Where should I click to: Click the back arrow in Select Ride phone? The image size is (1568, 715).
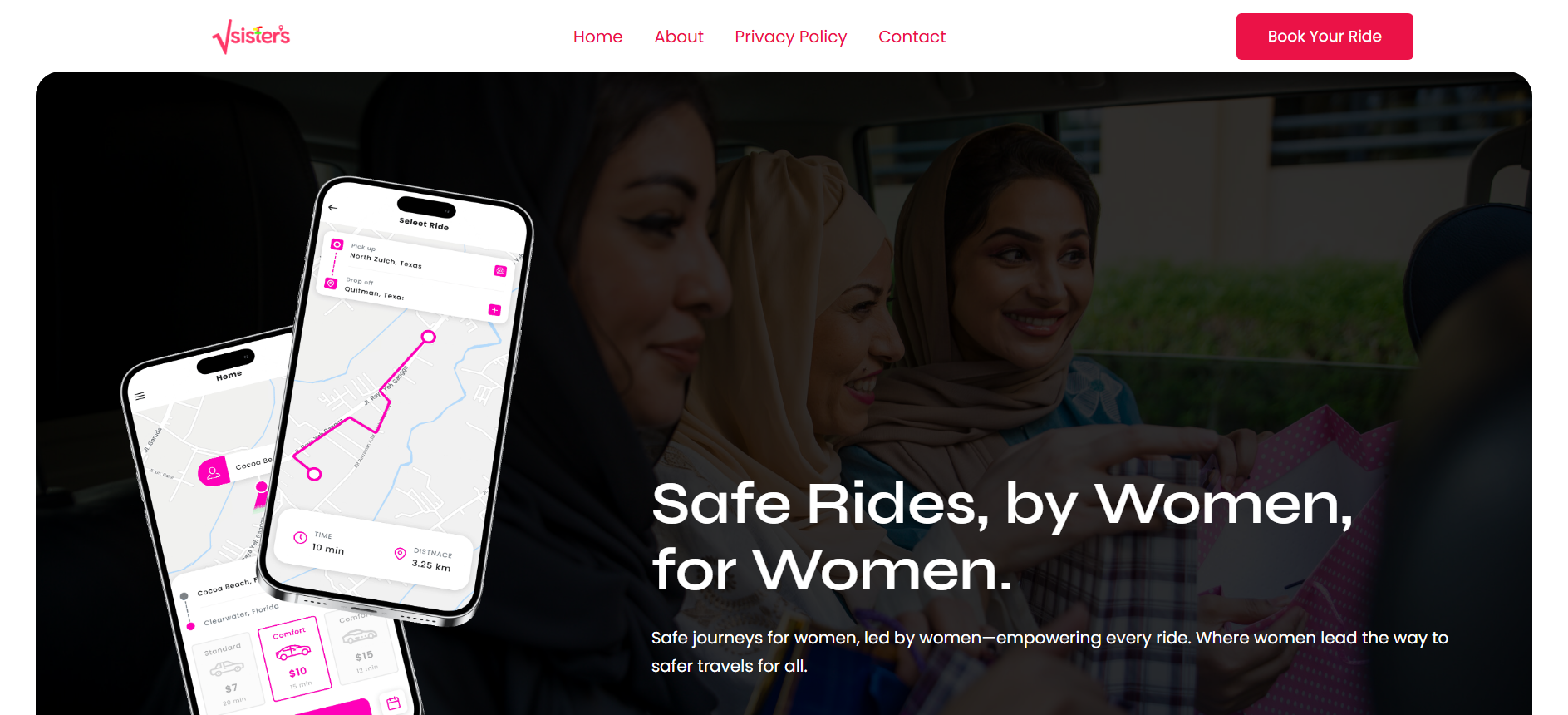click(332, 208)
